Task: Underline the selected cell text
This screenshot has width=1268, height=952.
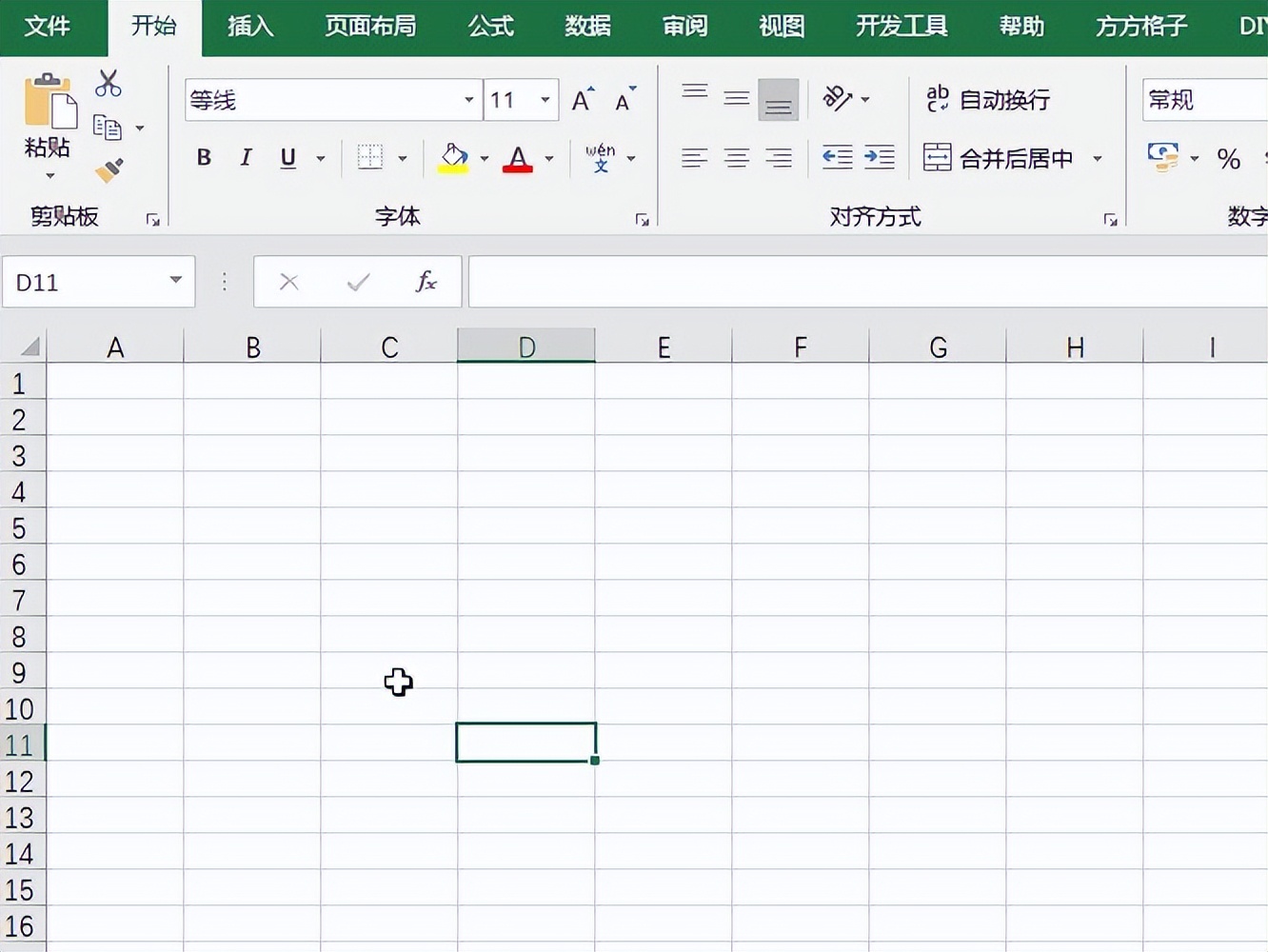Action: (x=287, y=158)
